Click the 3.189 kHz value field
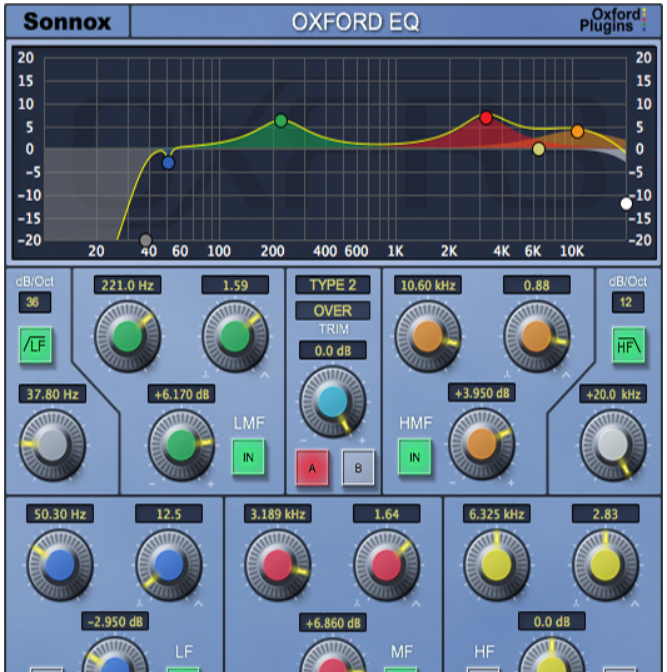The image size is (667, 672). 278,514
